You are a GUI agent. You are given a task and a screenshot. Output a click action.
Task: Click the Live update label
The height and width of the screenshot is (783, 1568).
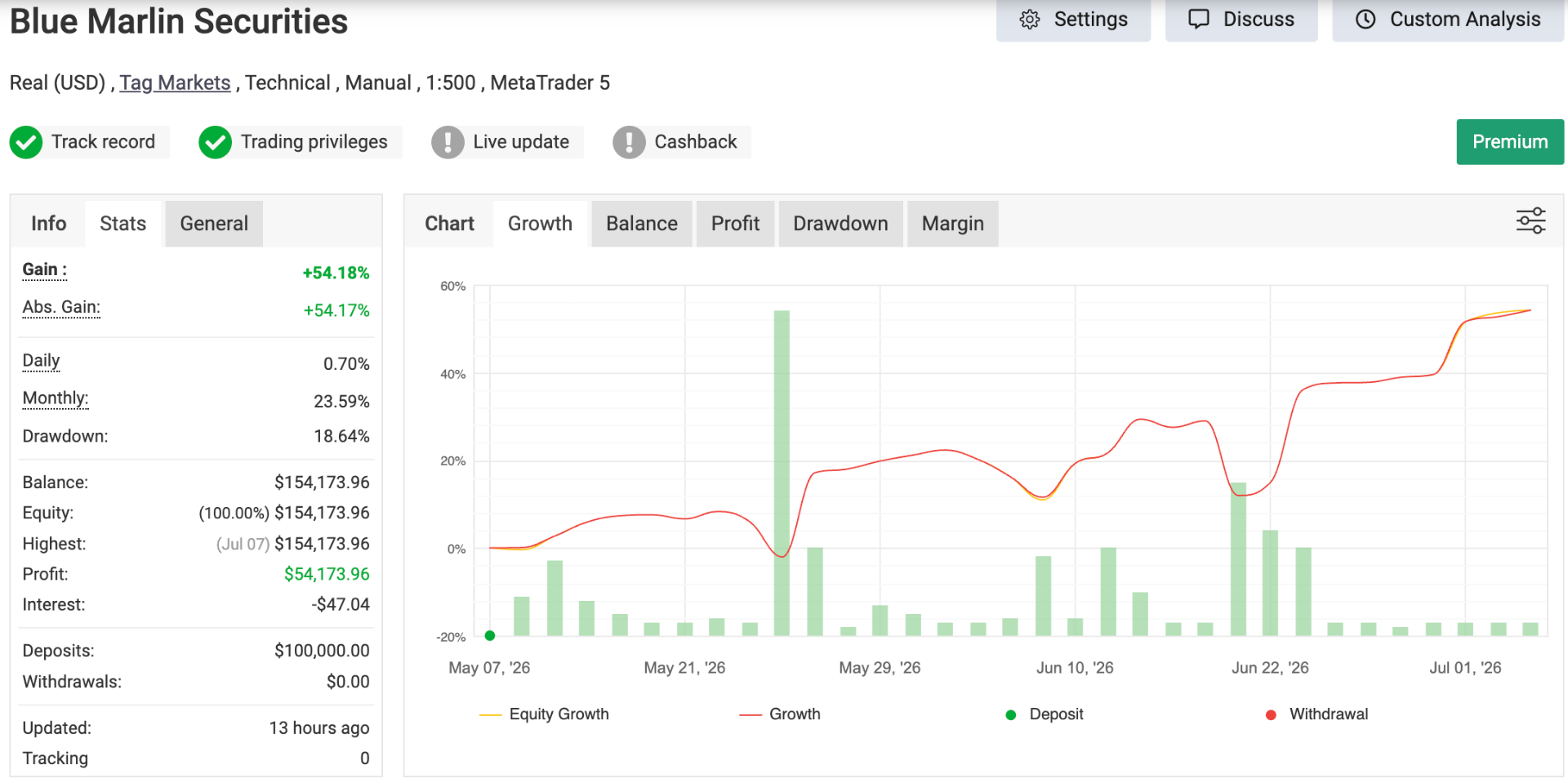click(x=521, y=142)
